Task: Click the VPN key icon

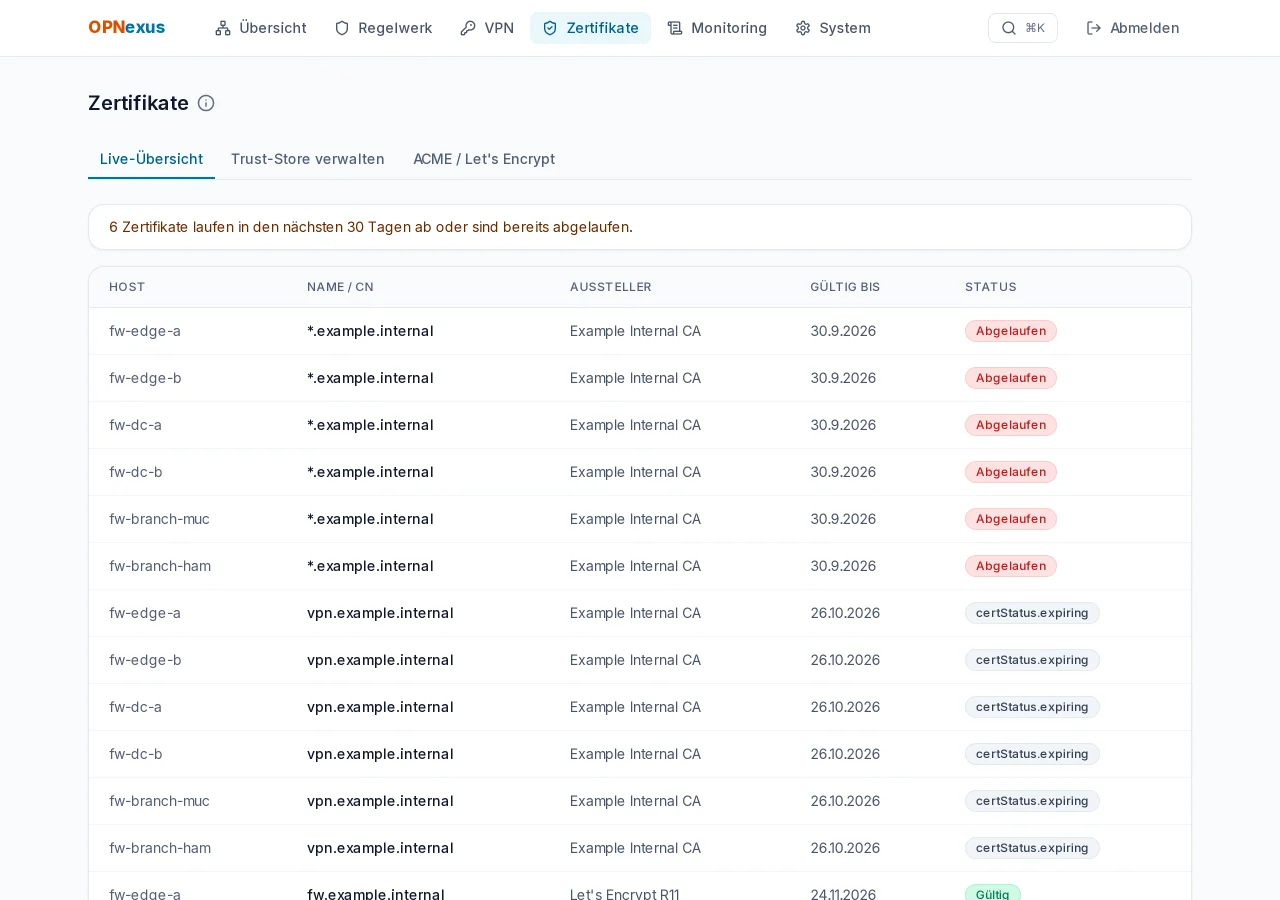Action: (x=468, y=28)
